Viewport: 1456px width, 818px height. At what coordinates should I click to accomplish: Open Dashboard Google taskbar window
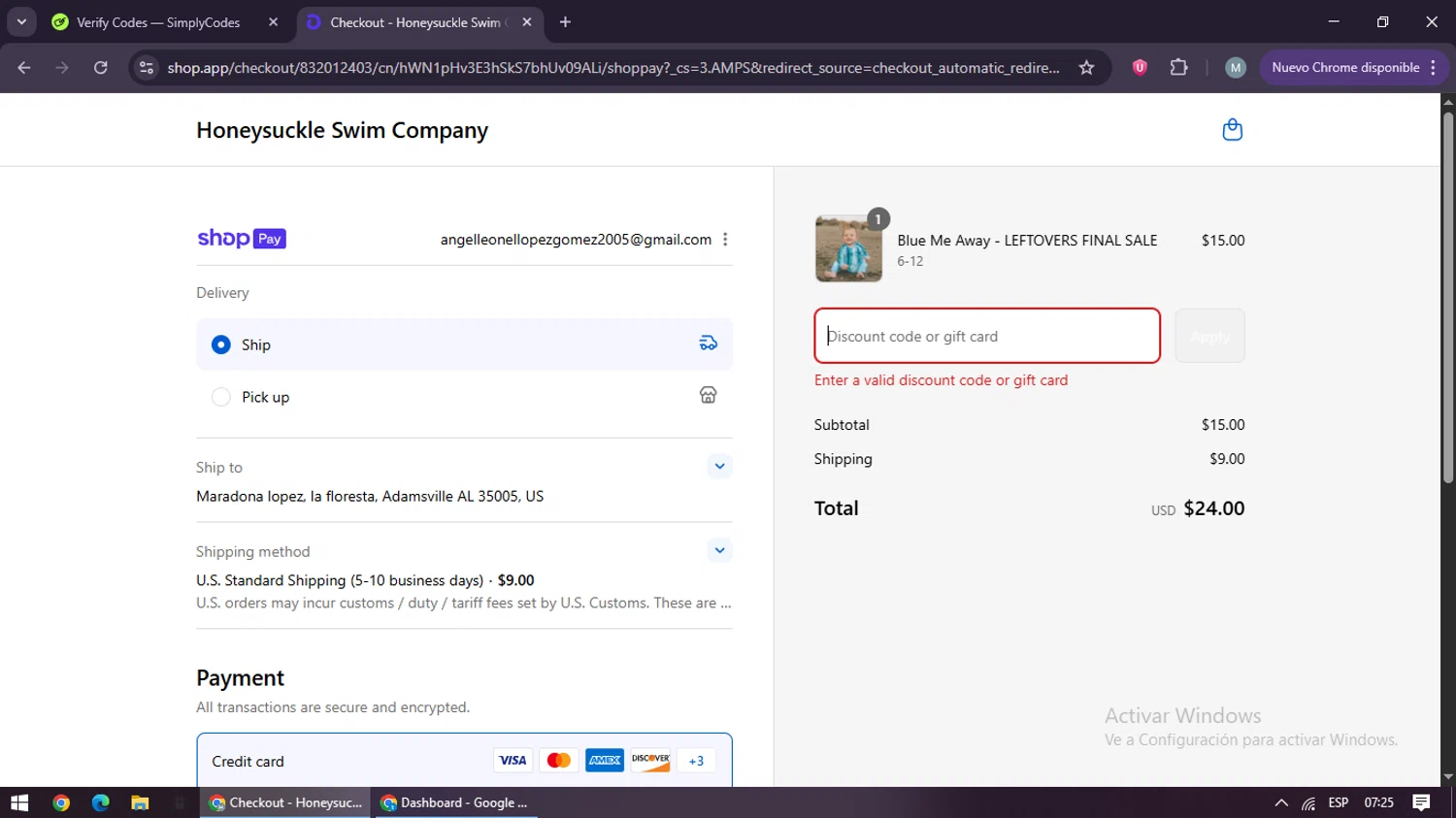click(455, 802)
